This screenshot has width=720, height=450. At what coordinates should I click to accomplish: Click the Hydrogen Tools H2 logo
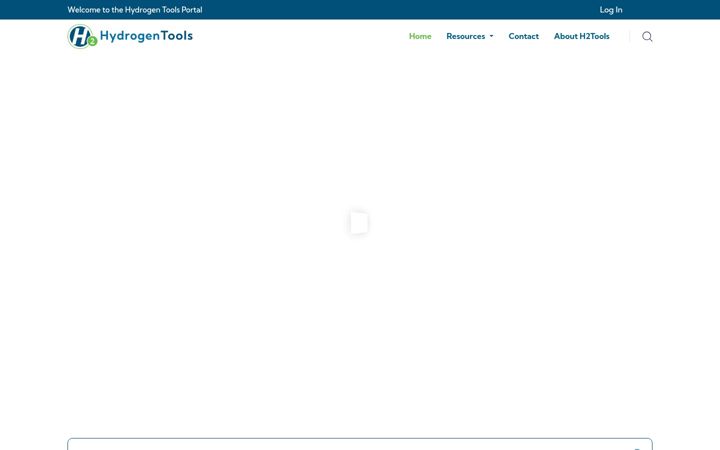click(130, 36)
